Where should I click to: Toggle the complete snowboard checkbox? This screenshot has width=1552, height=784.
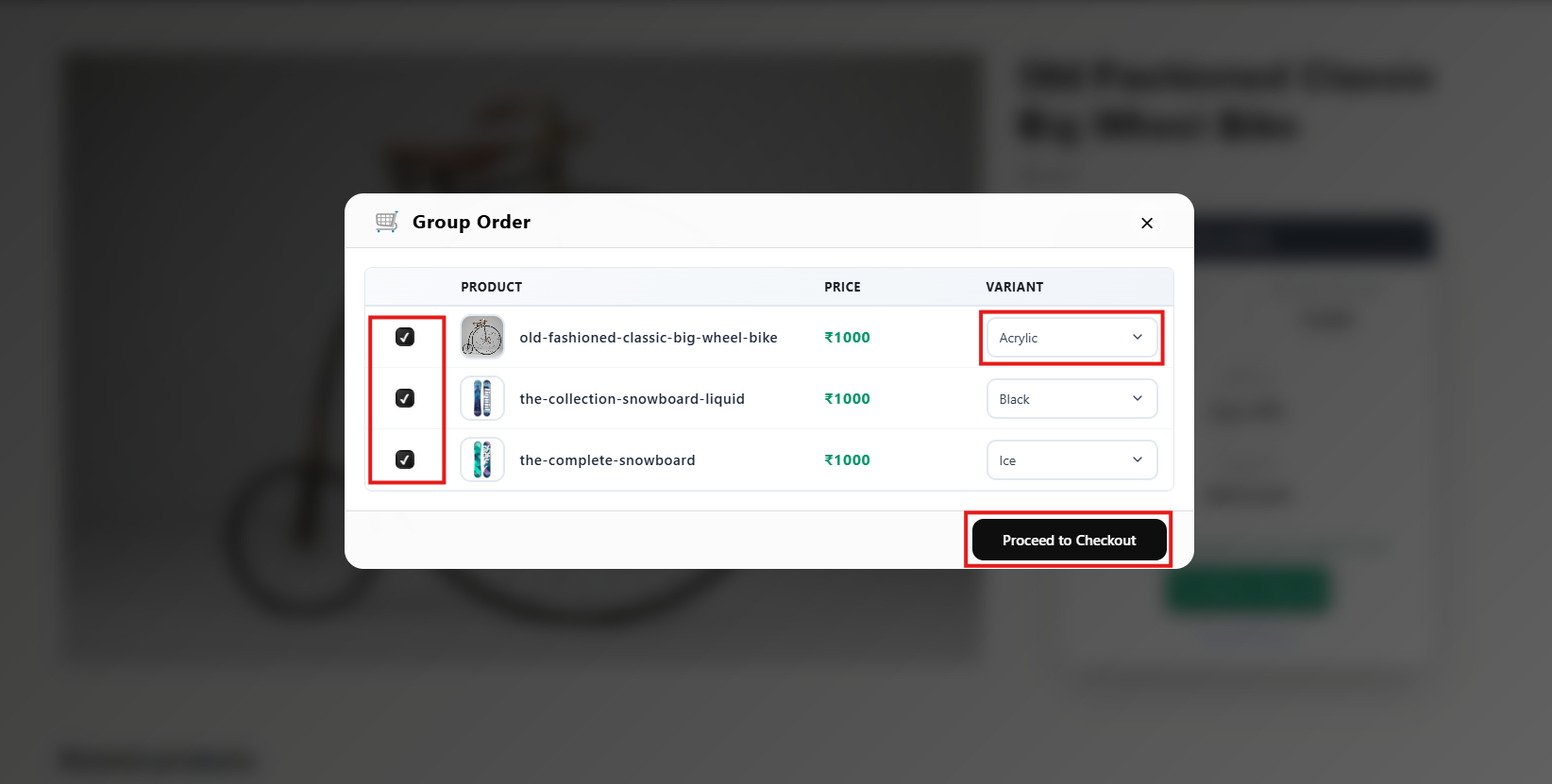click(405, 459)
